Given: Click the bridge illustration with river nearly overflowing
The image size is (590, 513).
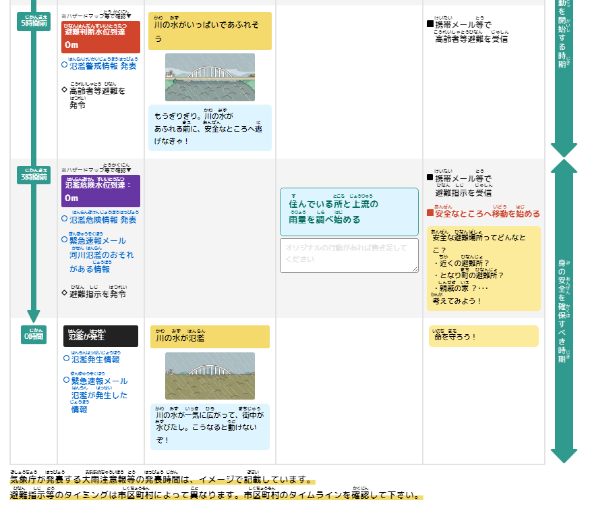Looking at the screenshot, I should click(210, 77).
